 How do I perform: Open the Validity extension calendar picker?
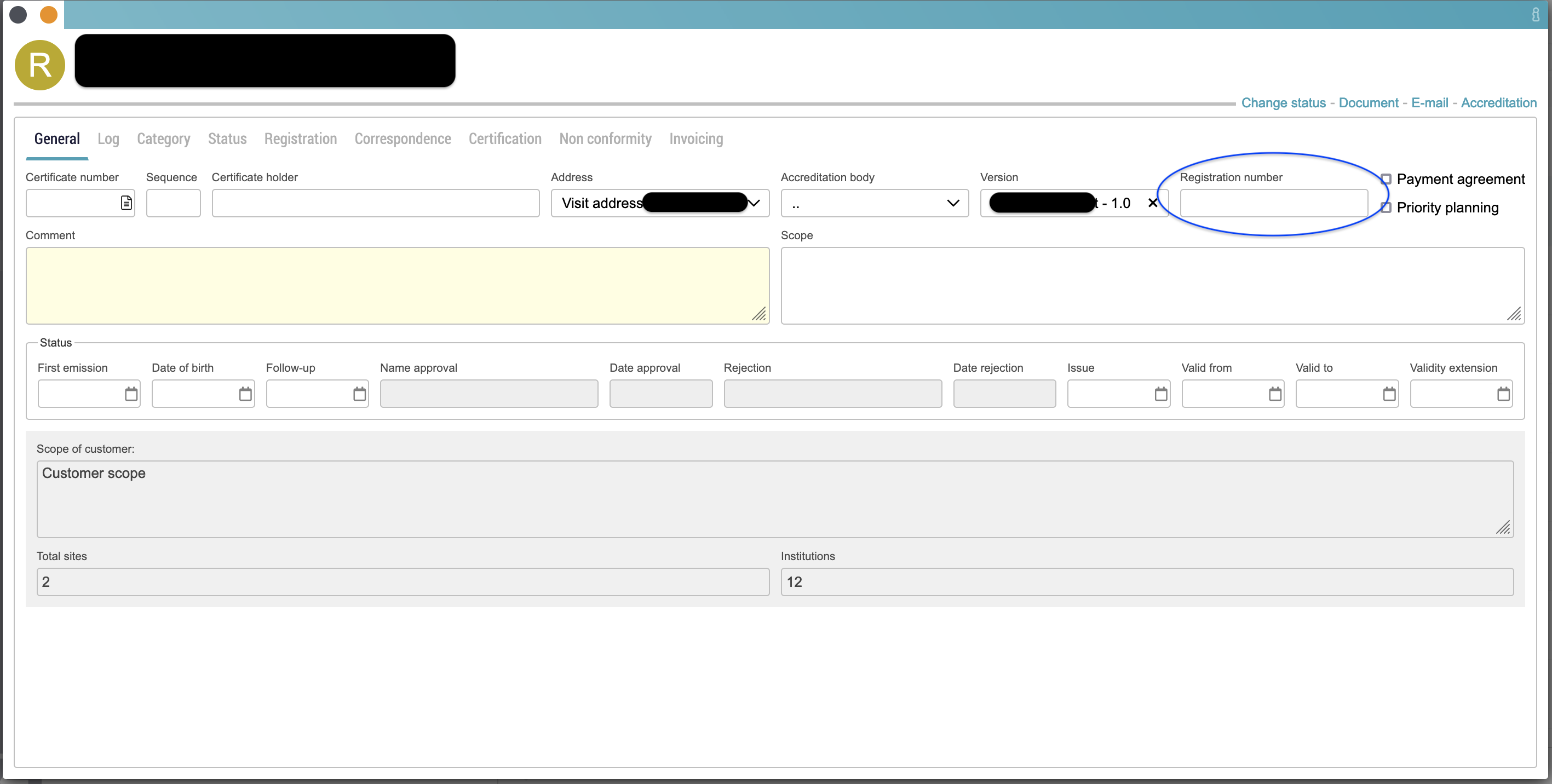1503,394
